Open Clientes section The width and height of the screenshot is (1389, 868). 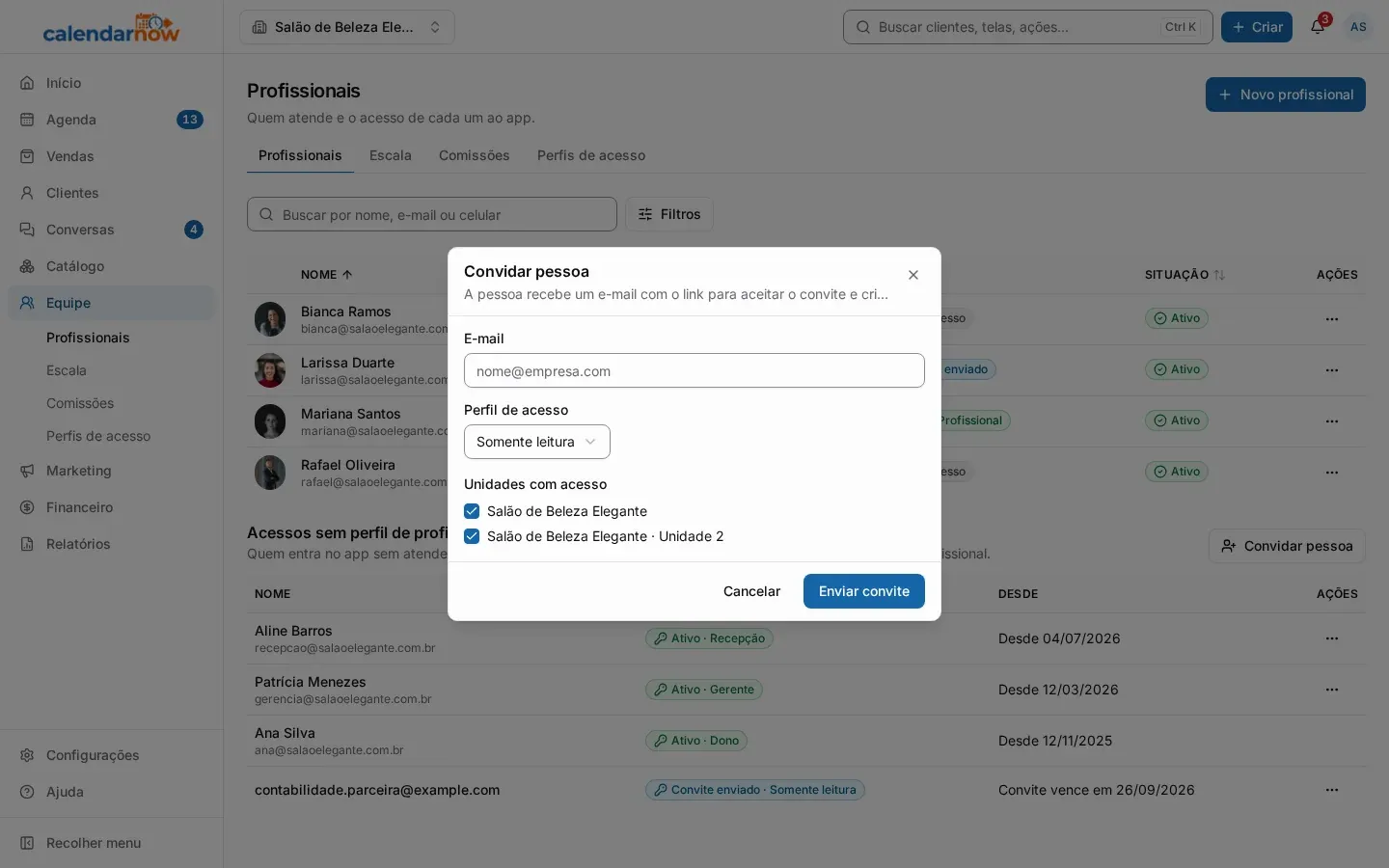click(x=112, y=193)
